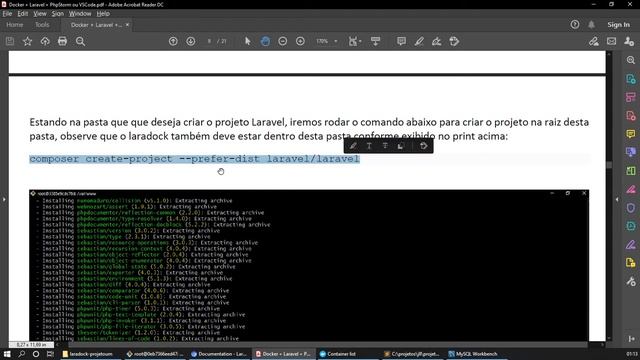
Task: Open Comment tool yellow icon in right pane
Action: [x=631, y=134]
